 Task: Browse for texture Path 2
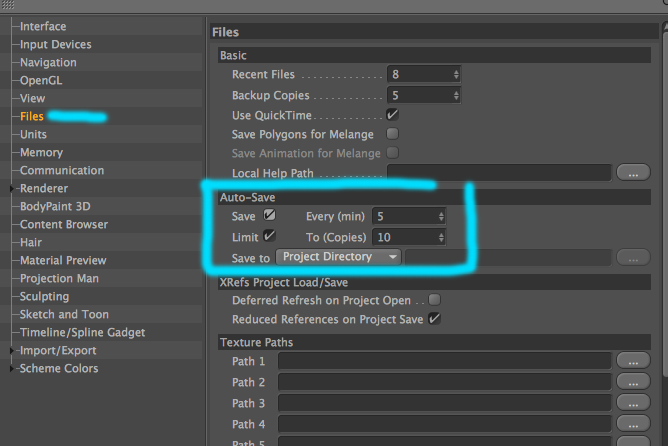[633, 382]
